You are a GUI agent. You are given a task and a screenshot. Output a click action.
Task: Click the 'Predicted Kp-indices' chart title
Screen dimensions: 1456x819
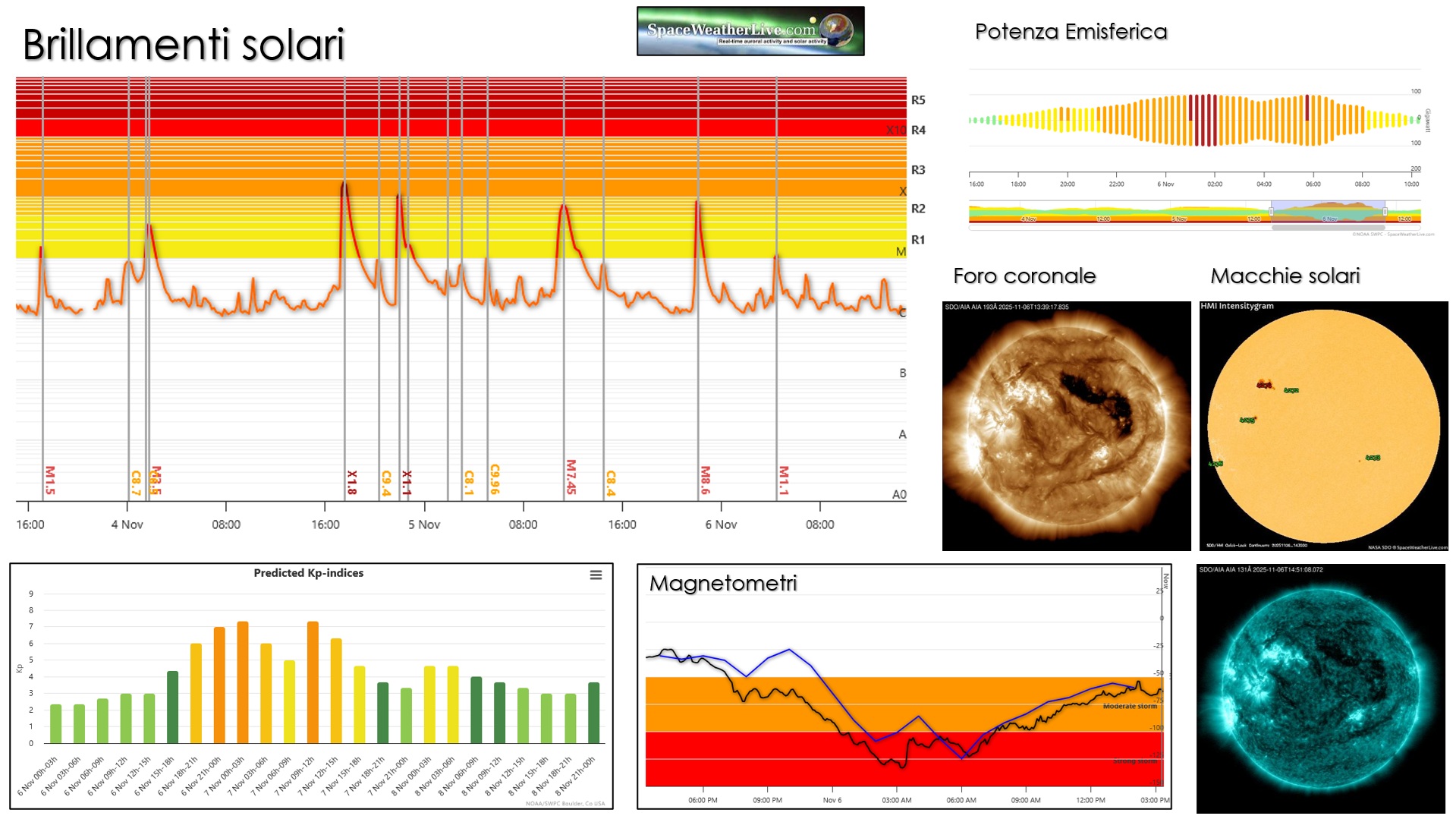[308, 573]
